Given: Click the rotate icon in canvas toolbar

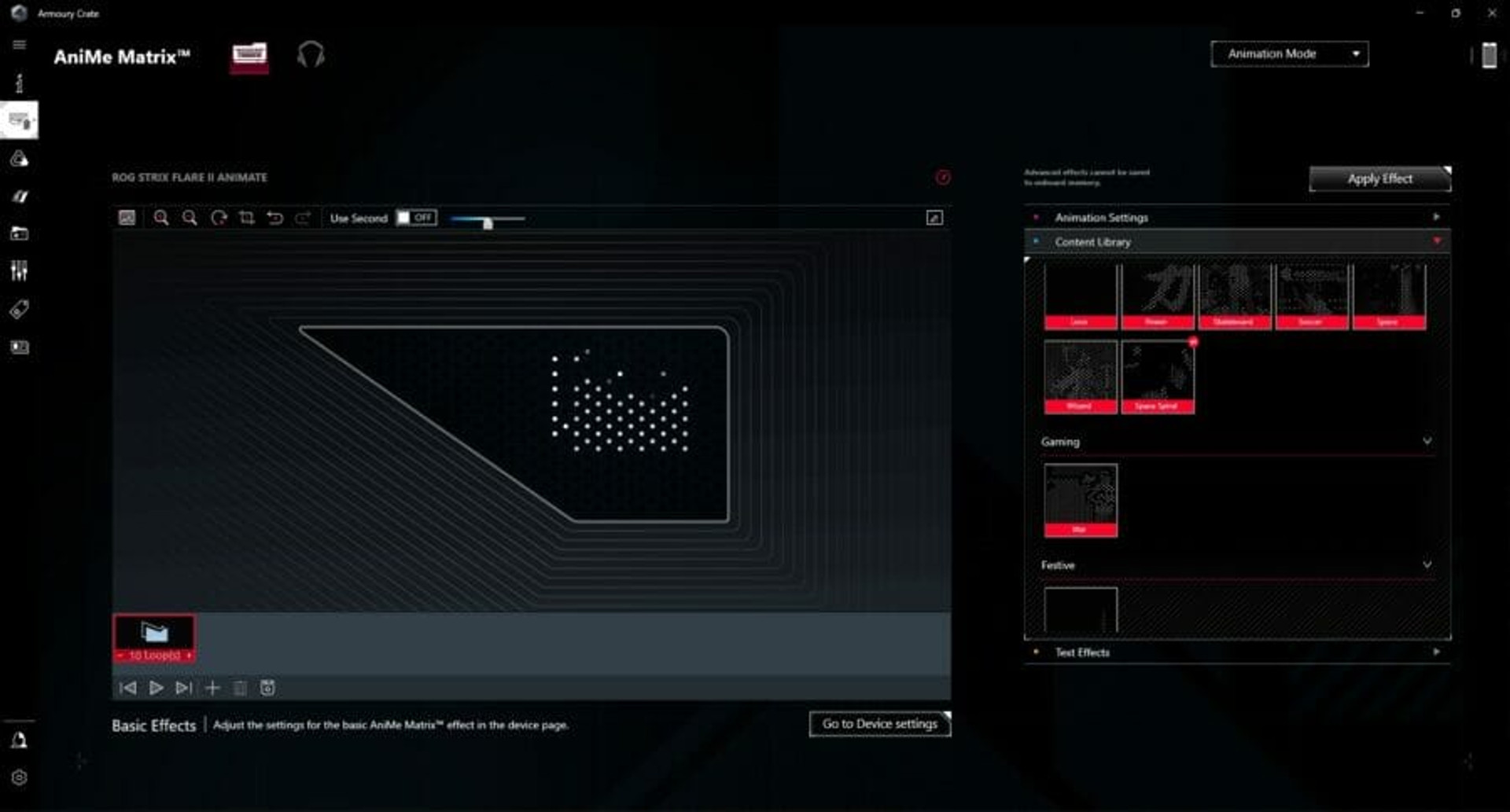Looking at the screenshot, I should pyautogui.click(x=219, y=219).
